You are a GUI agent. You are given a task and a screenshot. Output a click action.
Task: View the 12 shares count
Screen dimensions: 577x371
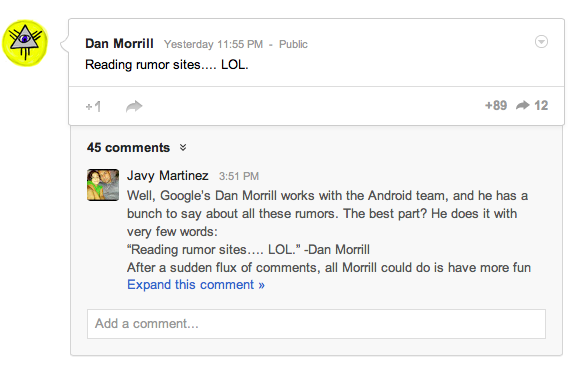tap(541, 106)
